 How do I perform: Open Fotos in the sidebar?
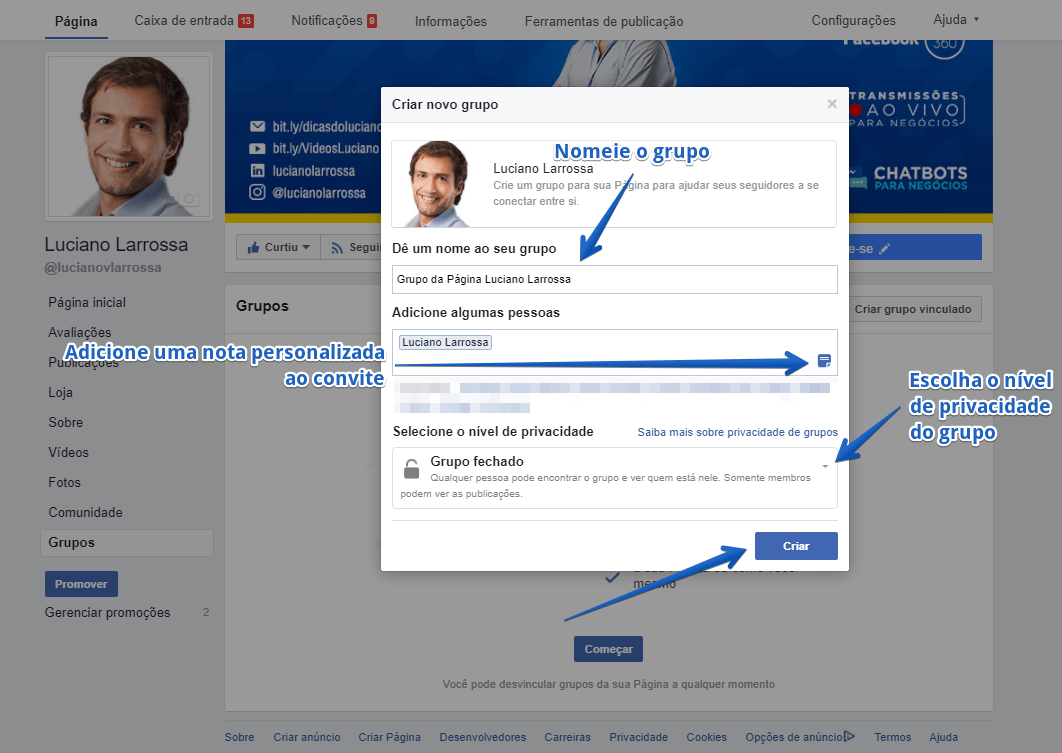64,482
